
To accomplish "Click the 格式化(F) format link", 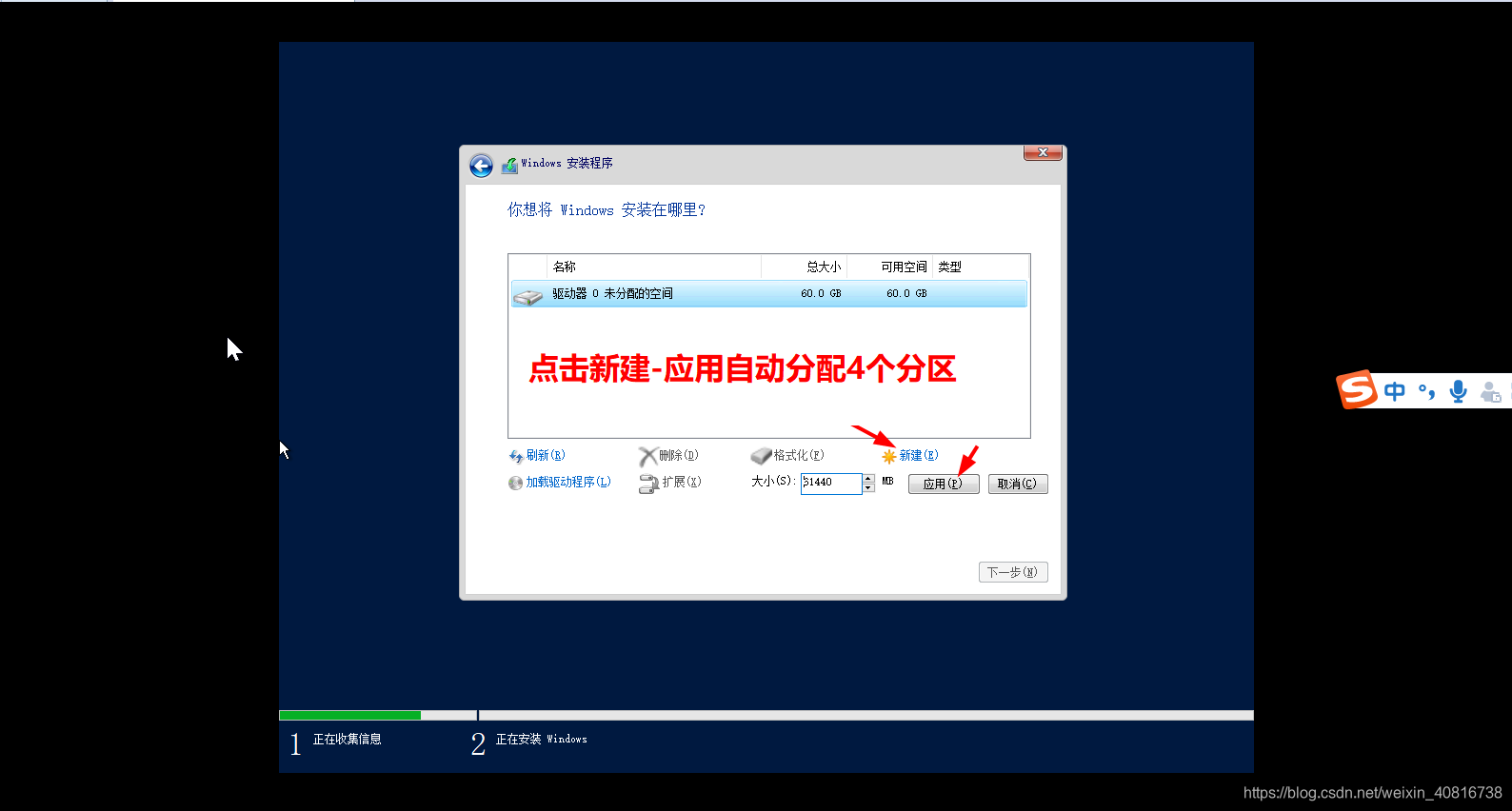I will tap(799, 456).
